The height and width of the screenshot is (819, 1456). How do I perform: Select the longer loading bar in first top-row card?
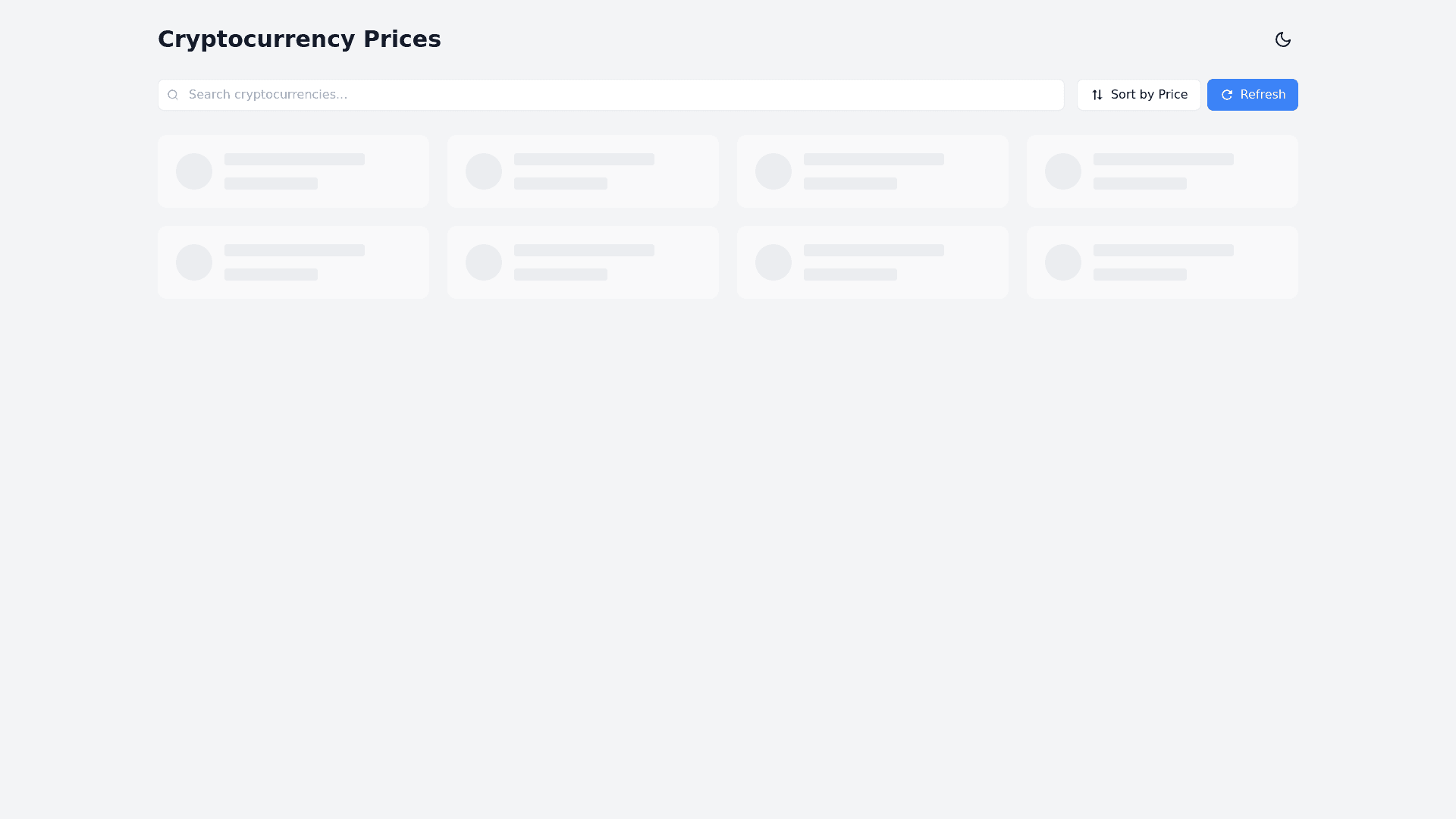click(294, 159)
